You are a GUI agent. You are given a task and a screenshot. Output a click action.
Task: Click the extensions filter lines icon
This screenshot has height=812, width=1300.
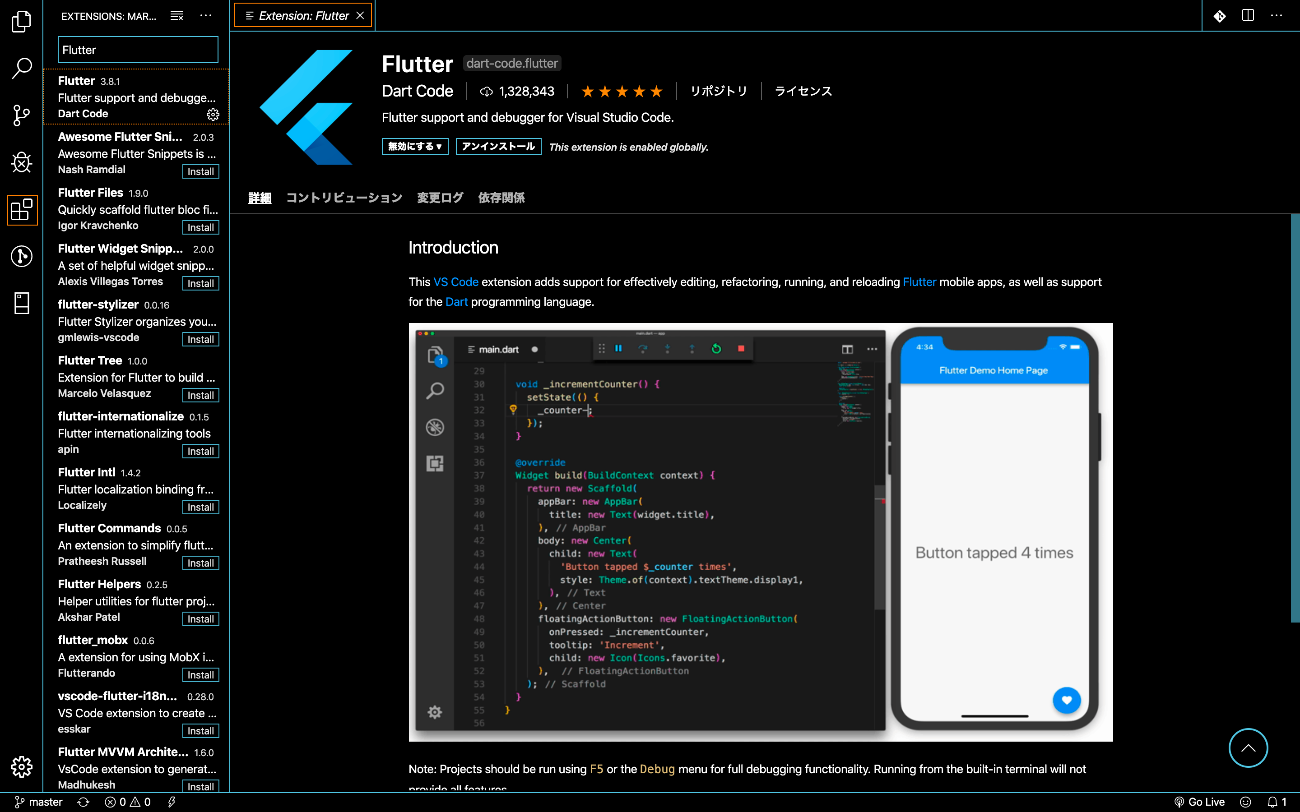[177, 16]
